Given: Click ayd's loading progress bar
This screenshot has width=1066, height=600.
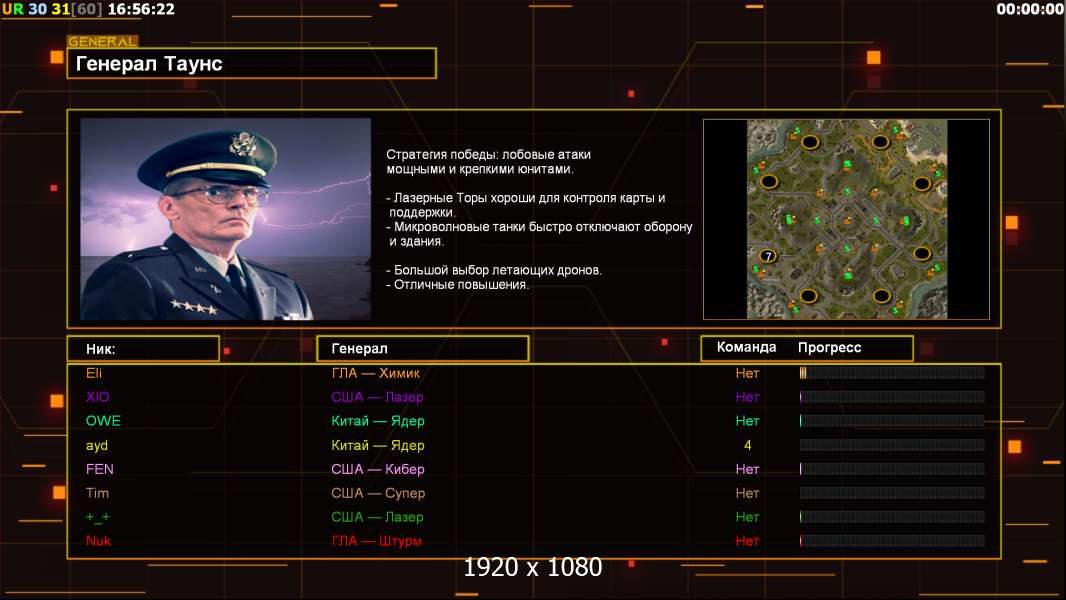Looking at the screenshot, I should click(x=892, y=445).
